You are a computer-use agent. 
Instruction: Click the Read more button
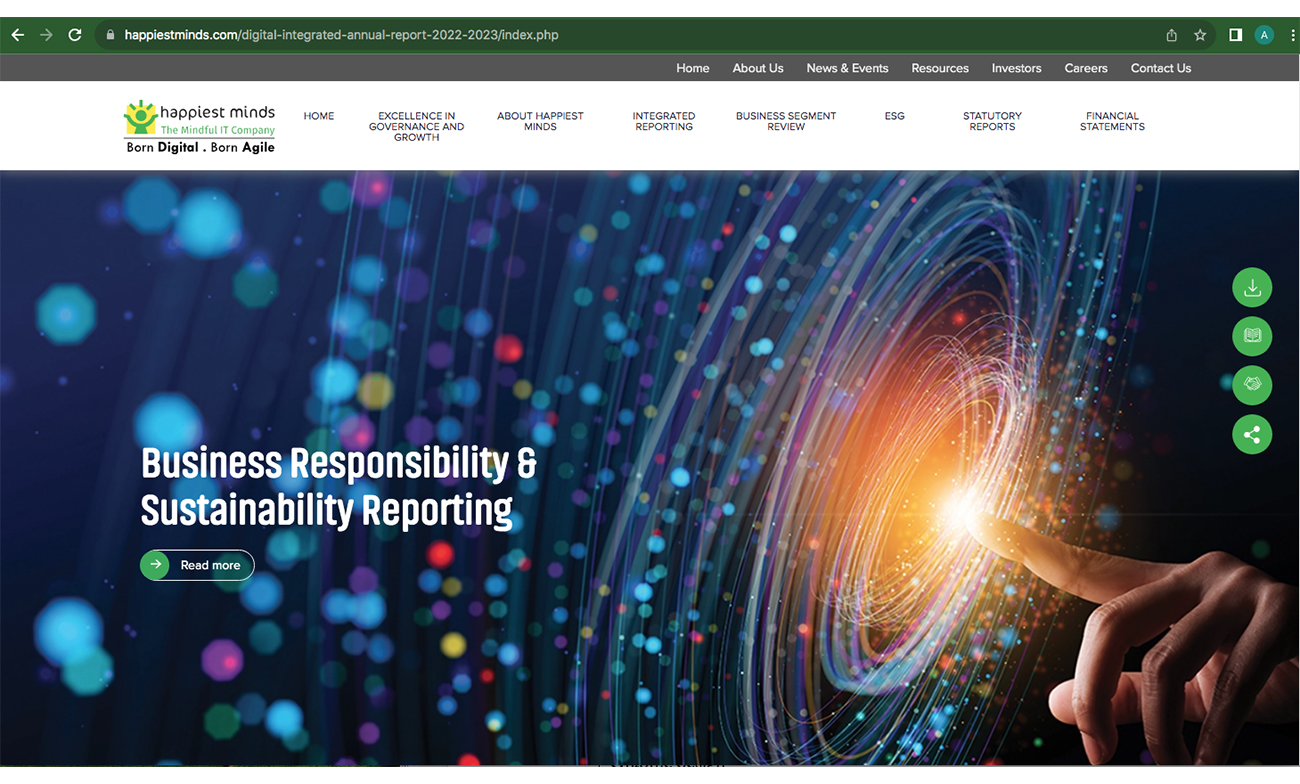tap(197, 565)
